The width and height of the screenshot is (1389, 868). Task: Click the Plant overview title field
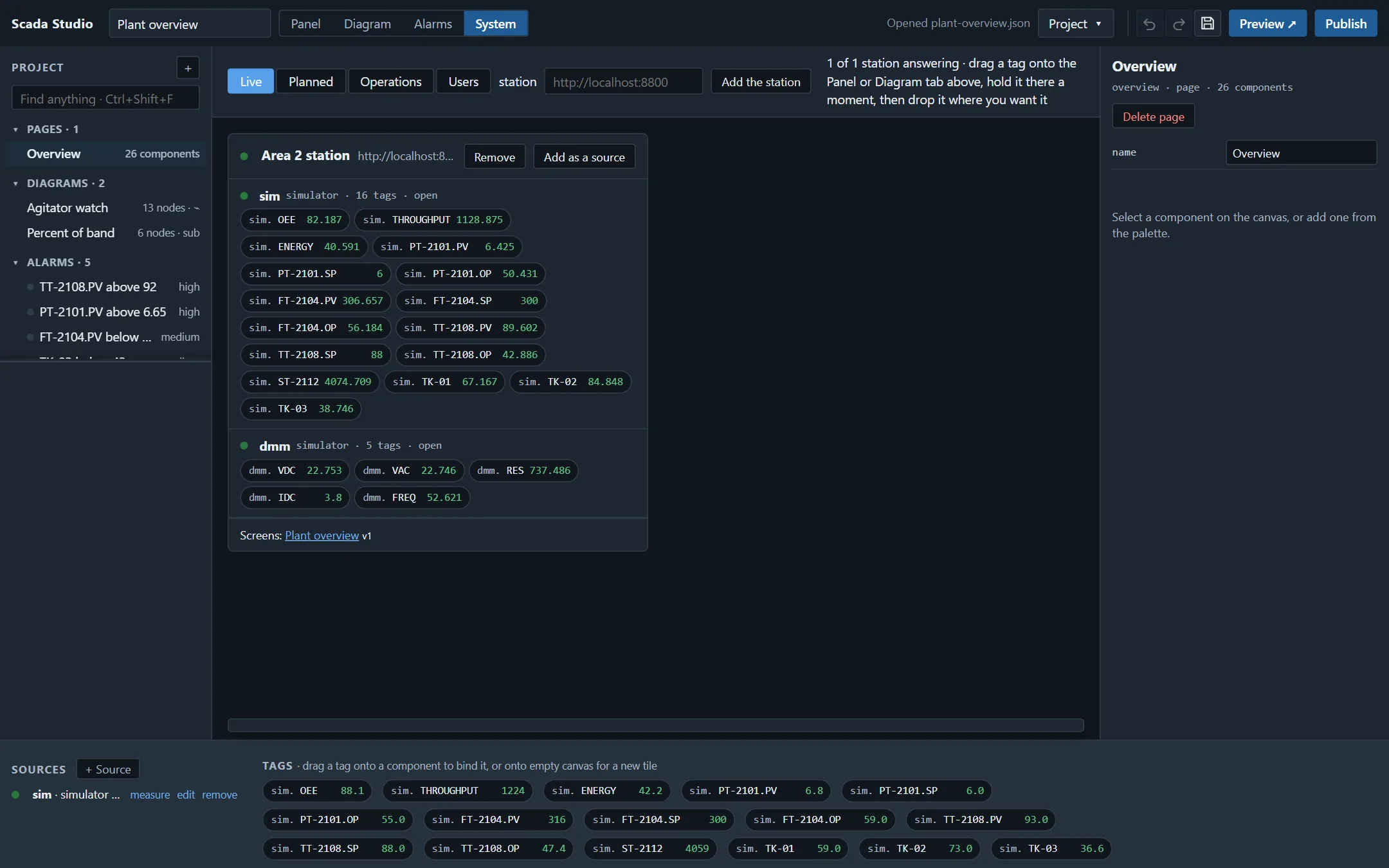(190, 24)
